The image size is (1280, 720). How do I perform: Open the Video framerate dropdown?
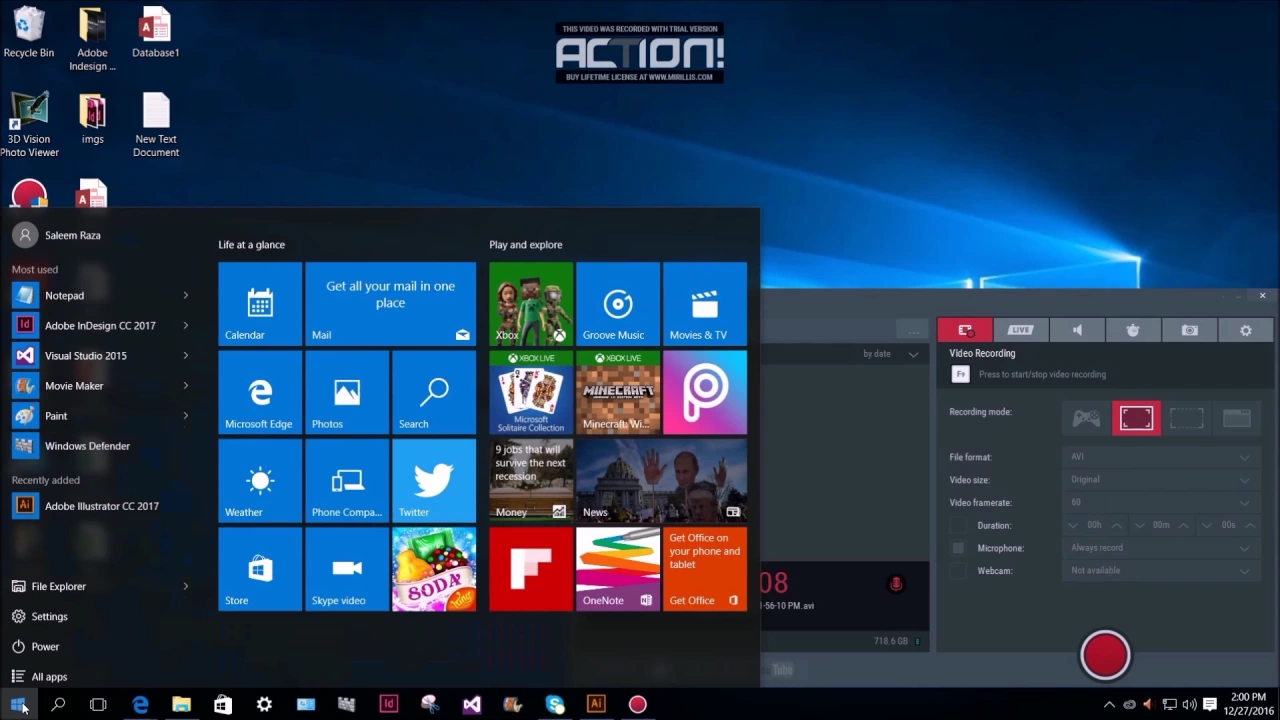tap(1161, 503)
